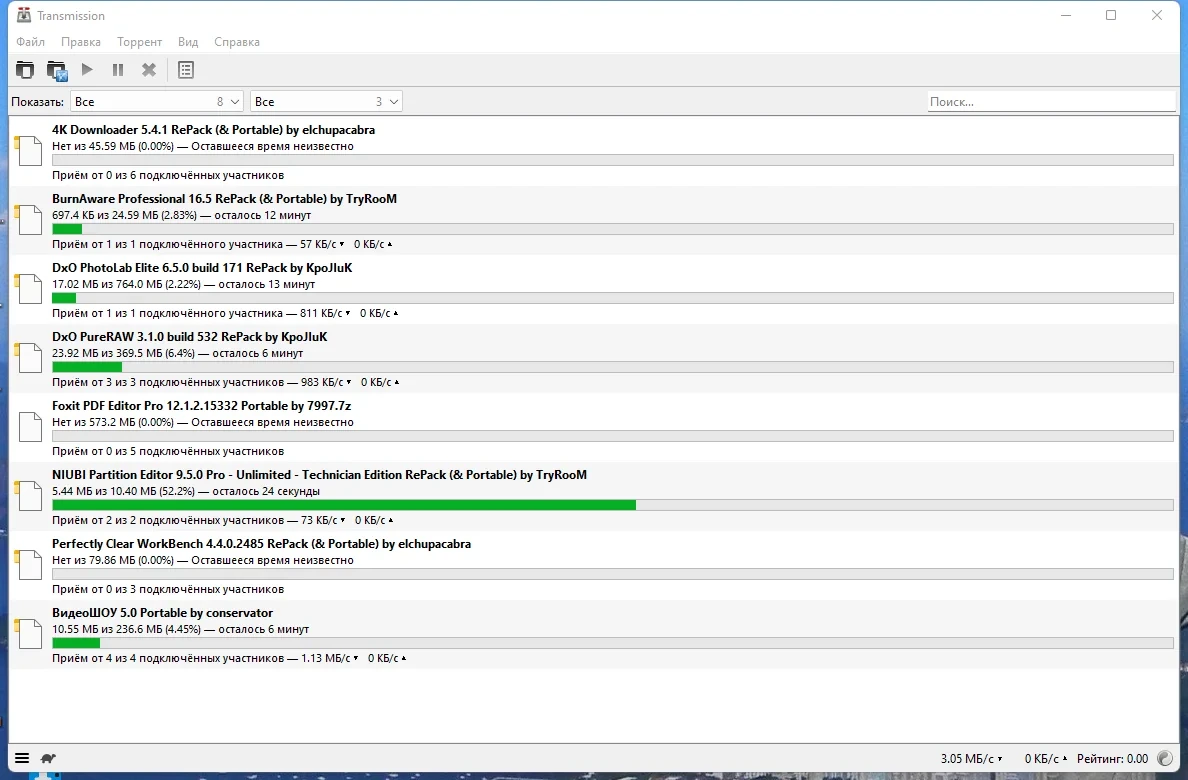The image size is (1188, 780).
Task: Maximize the Transmission window
Action: [x=1111, y=15]
